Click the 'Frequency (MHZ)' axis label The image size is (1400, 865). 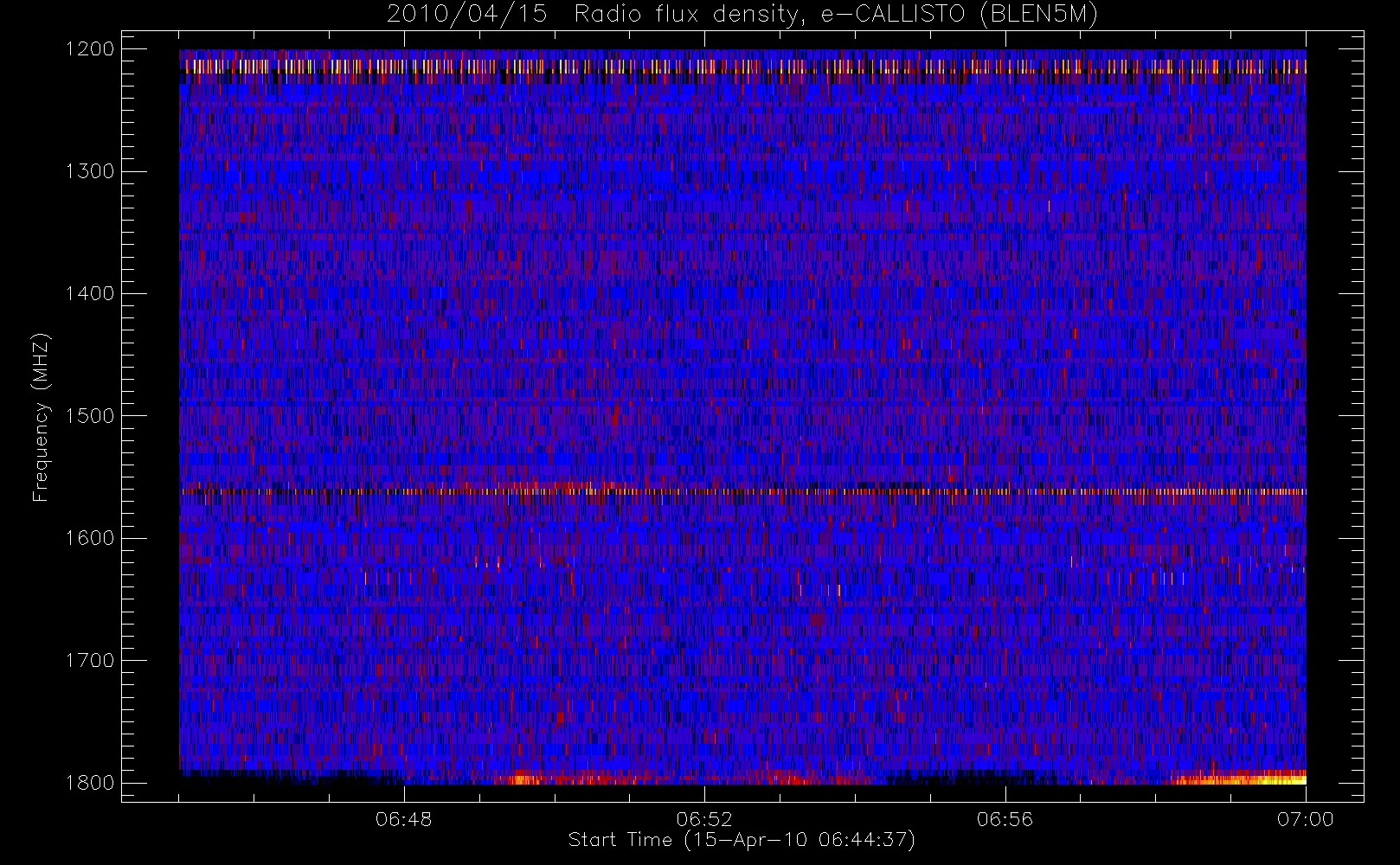pos(41,417)
